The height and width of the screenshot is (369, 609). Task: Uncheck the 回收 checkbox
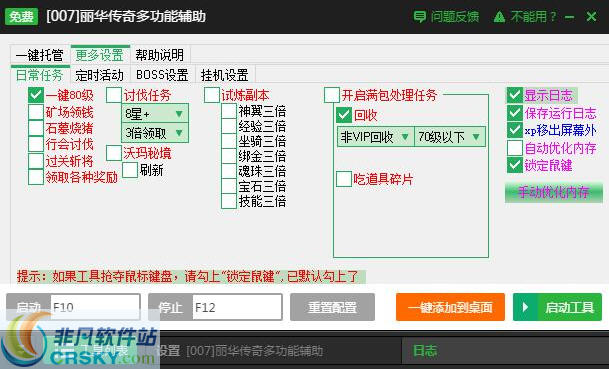(344, 115)
